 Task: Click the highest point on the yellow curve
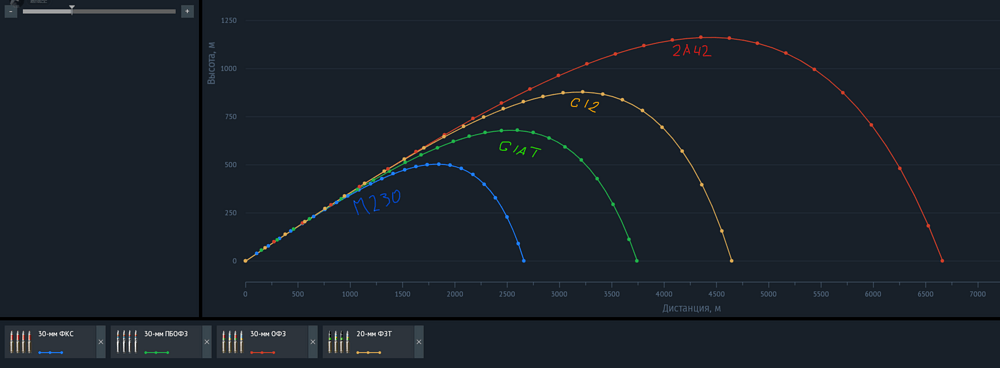click(582, 92)
